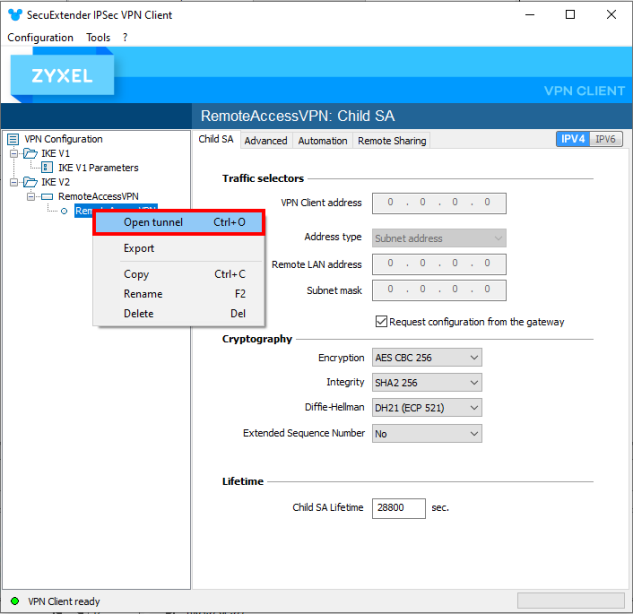This screenshot has height=614, width=633.
Task: Click the VPN Configuration tree root icon
Action: pyautogui.click(x=13, y=139)
